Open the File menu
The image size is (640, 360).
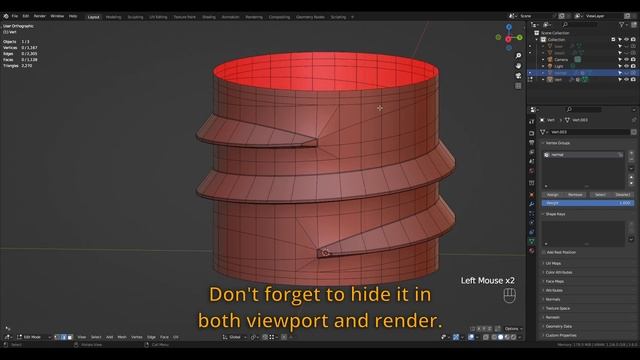15,16
